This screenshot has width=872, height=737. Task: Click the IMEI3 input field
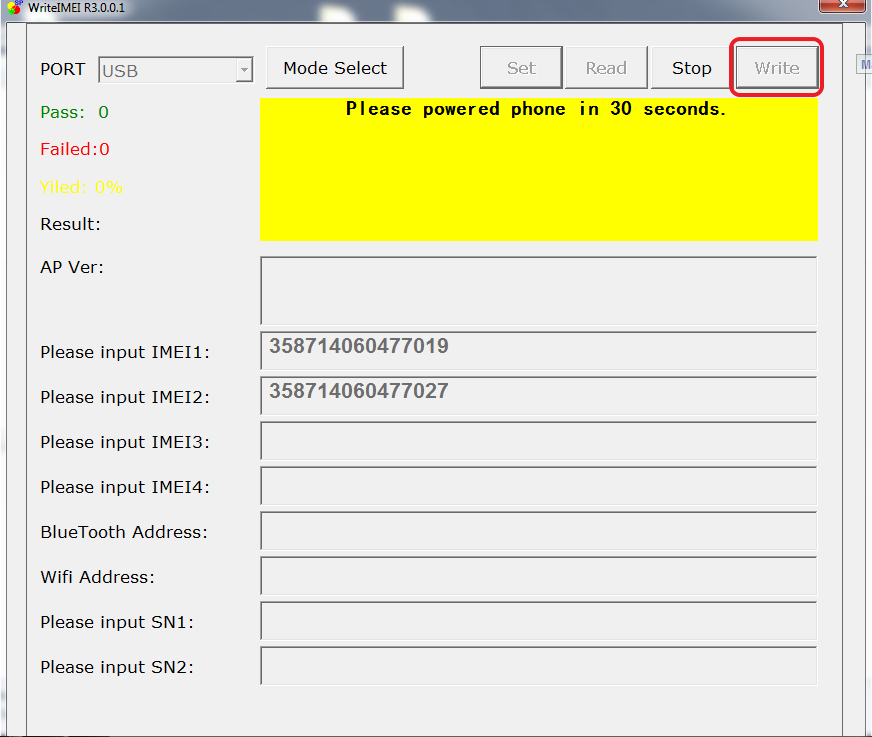click(x=538, y=441)
